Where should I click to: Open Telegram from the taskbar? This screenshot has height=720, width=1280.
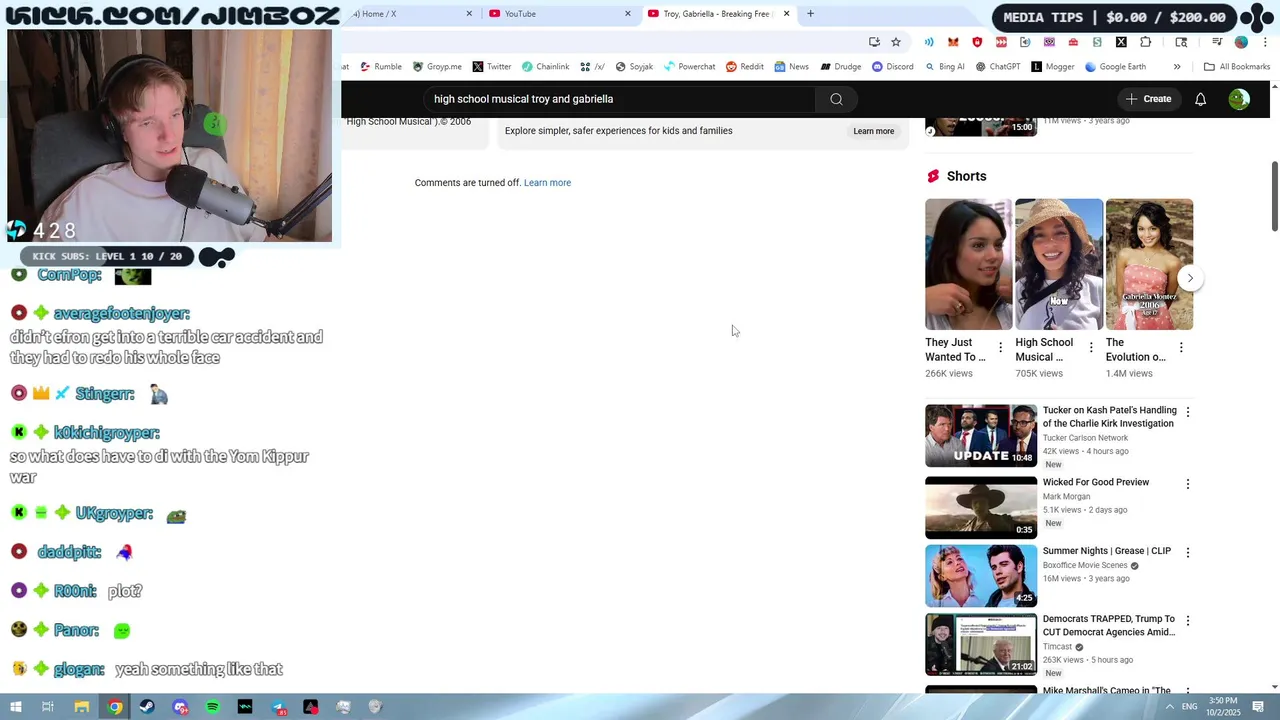tap(278, 707)
